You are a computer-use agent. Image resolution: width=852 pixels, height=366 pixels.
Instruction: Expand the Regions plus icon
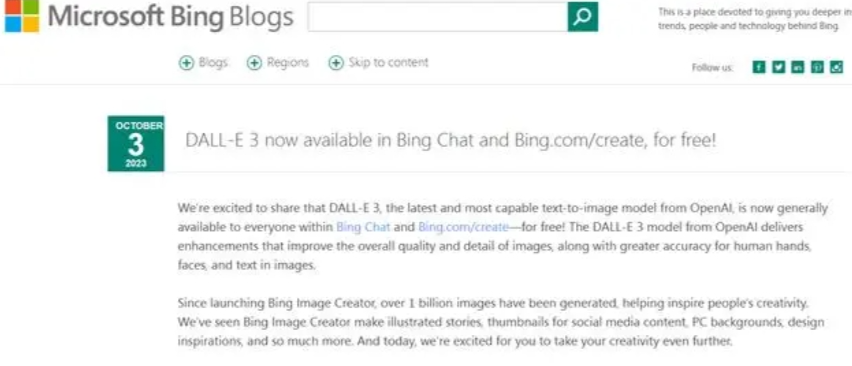pyautogui.click(x=254, y=63)
